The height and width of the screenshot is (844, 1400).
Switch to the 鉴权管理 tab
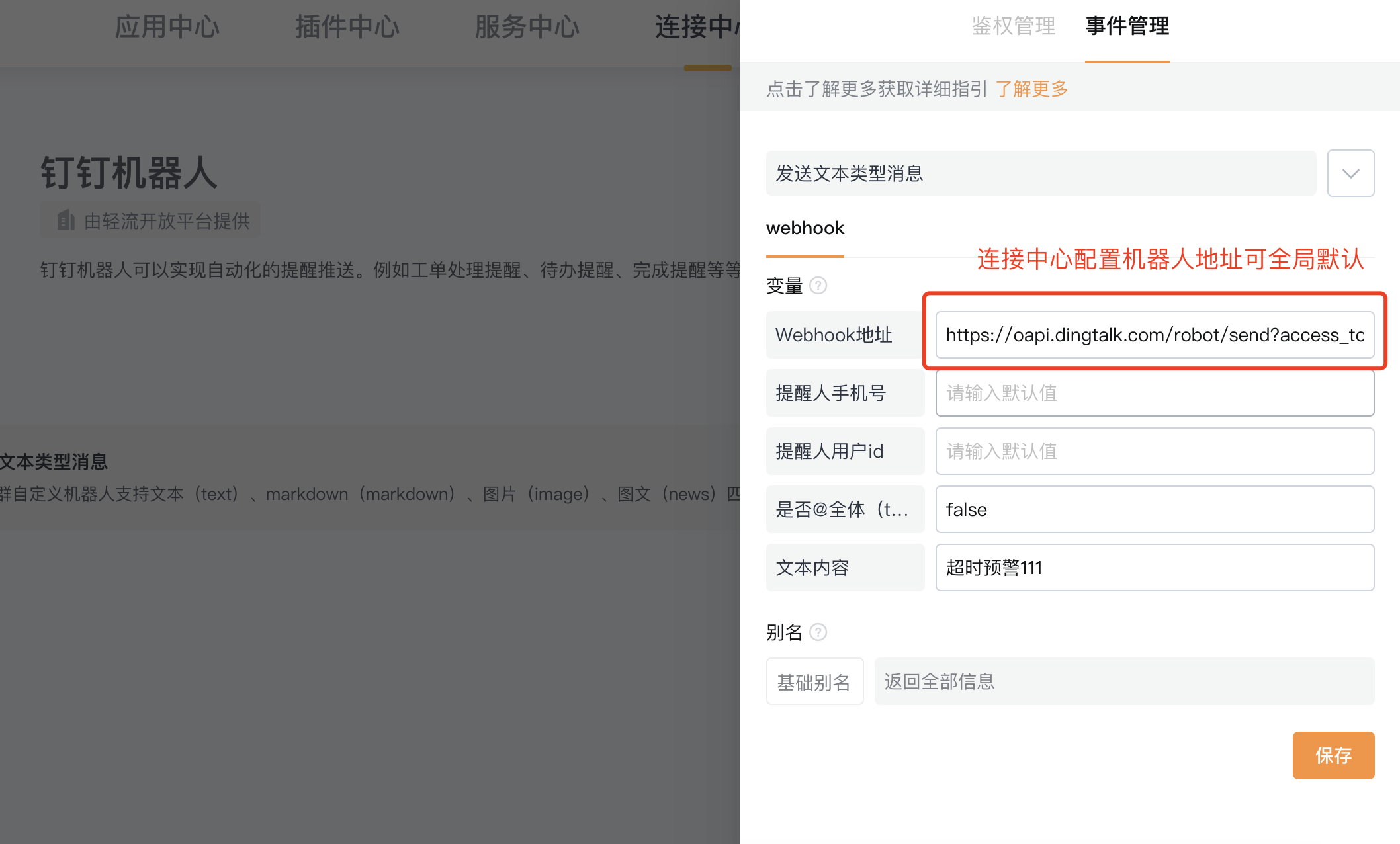(1013, 26)
